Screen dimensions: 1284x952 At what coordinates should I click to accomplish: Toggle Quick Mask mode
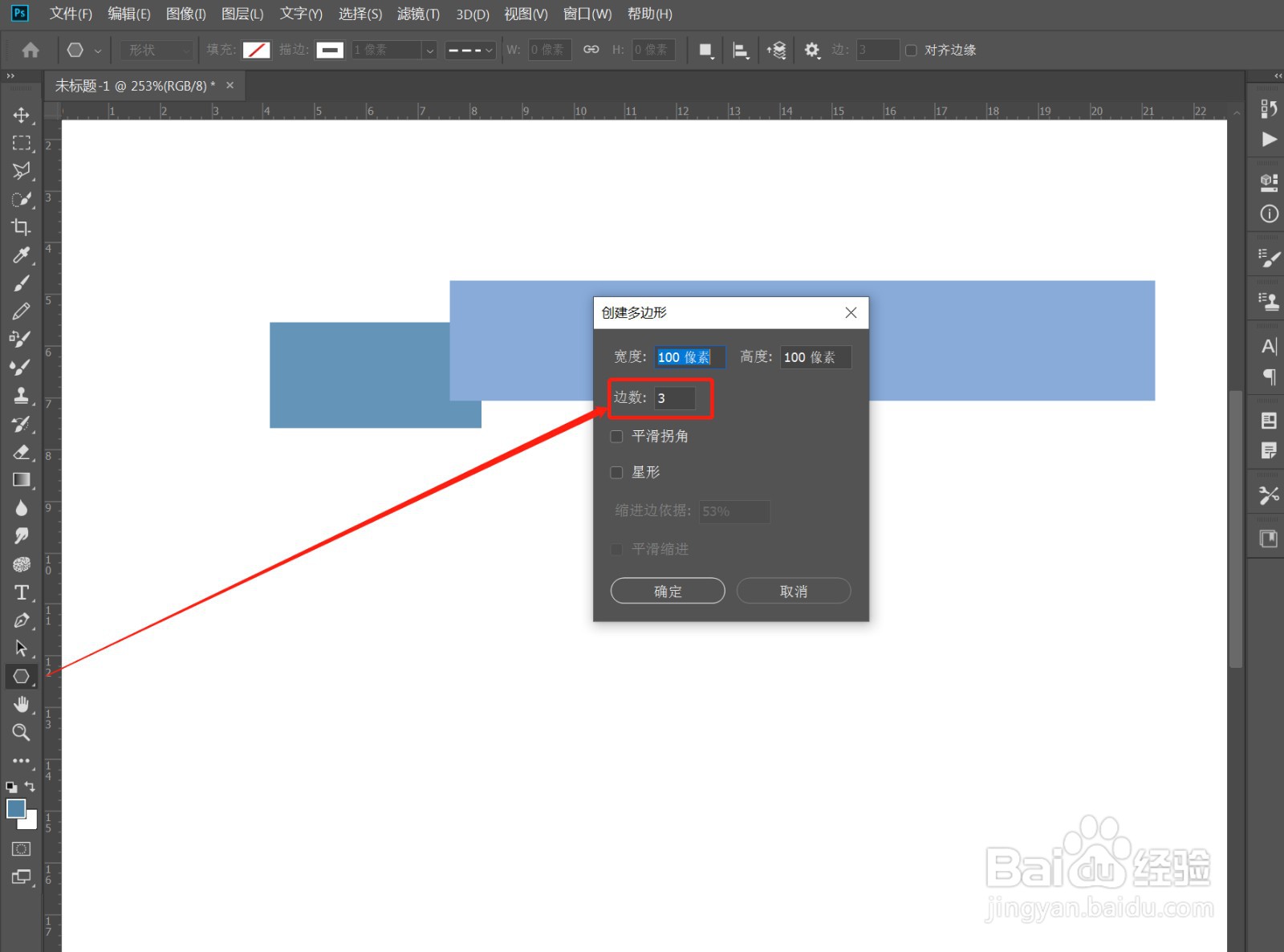[x=21, y=848]
